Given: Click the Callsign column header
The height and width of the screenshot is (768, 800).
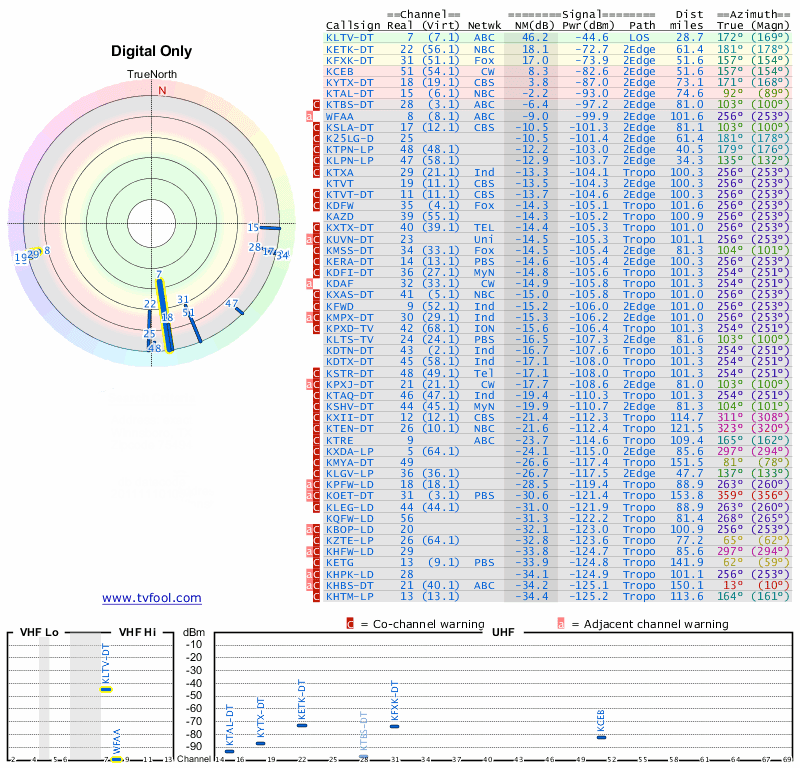Looking at the screenshot, I should click(353, 26).
